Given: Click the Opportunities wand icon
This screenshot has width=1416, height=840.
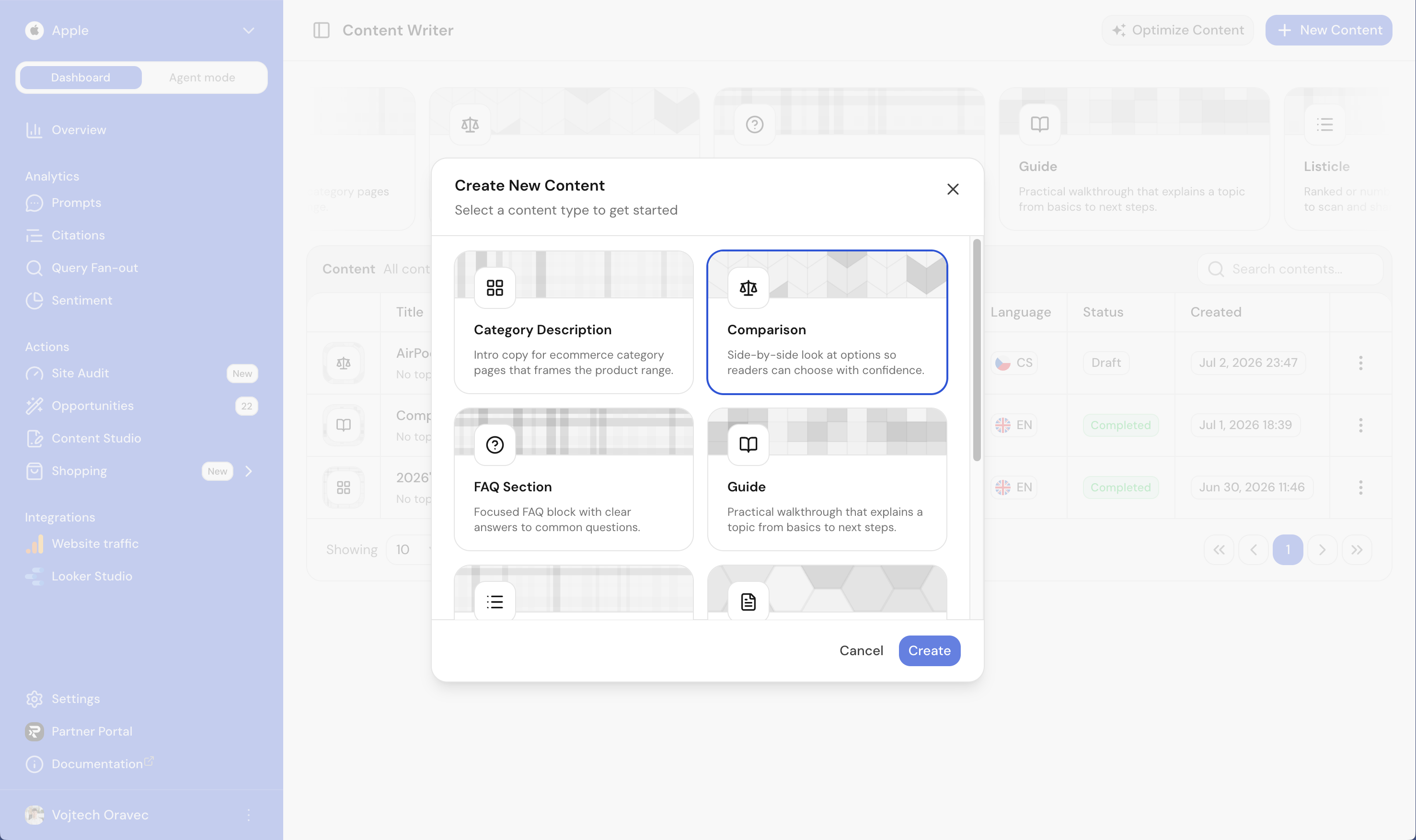Looking at the screenshot, I should click(x=34, y=406).
